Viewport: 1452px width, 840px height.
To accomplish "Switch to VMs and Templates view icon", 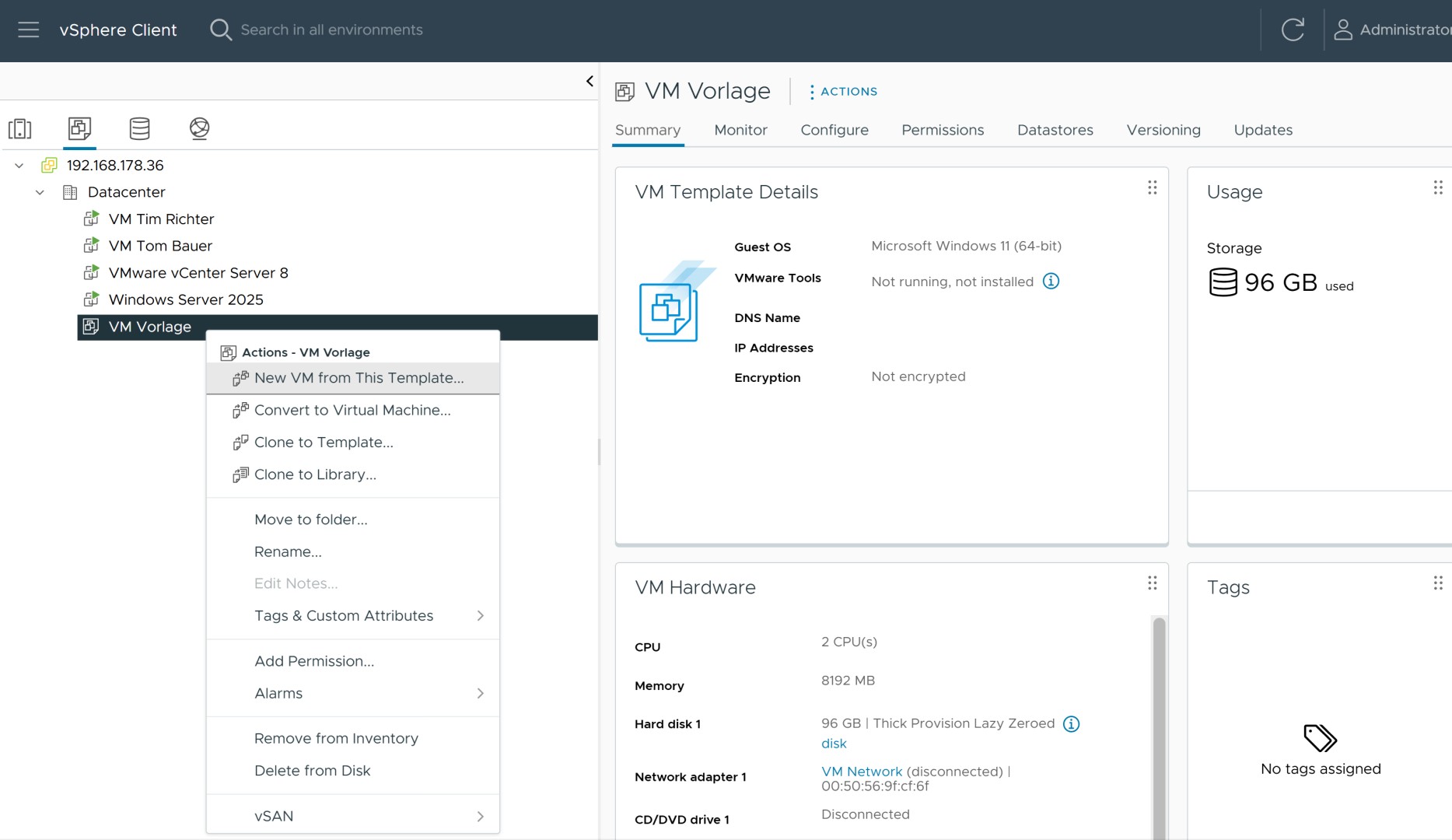I will [x=79, y=128].
